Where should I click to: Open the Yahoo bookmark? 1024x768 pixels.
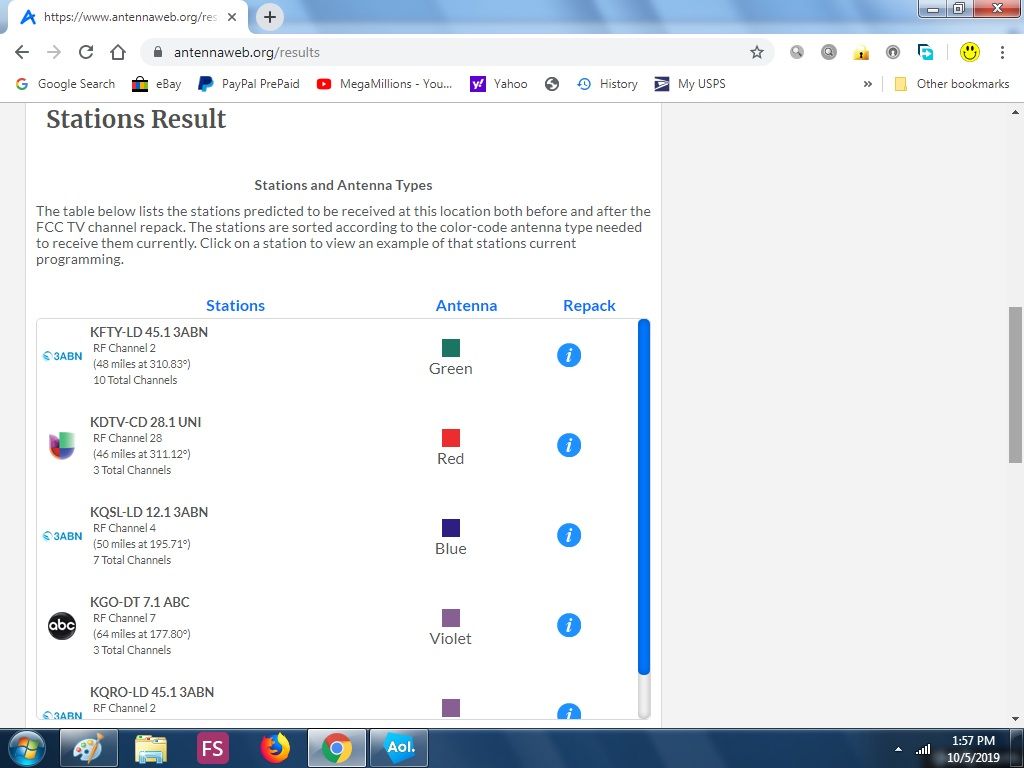click(x=499, y=84)
